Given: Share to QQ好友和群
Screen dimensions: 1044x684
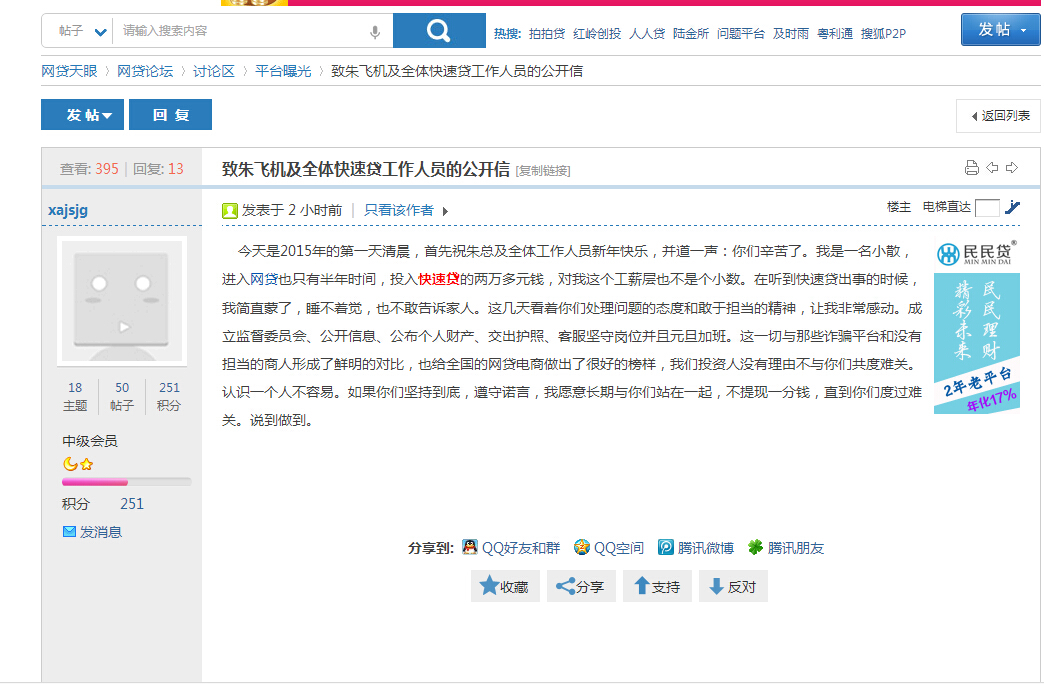Looking at the screenshot, I should tap(521, 548).
